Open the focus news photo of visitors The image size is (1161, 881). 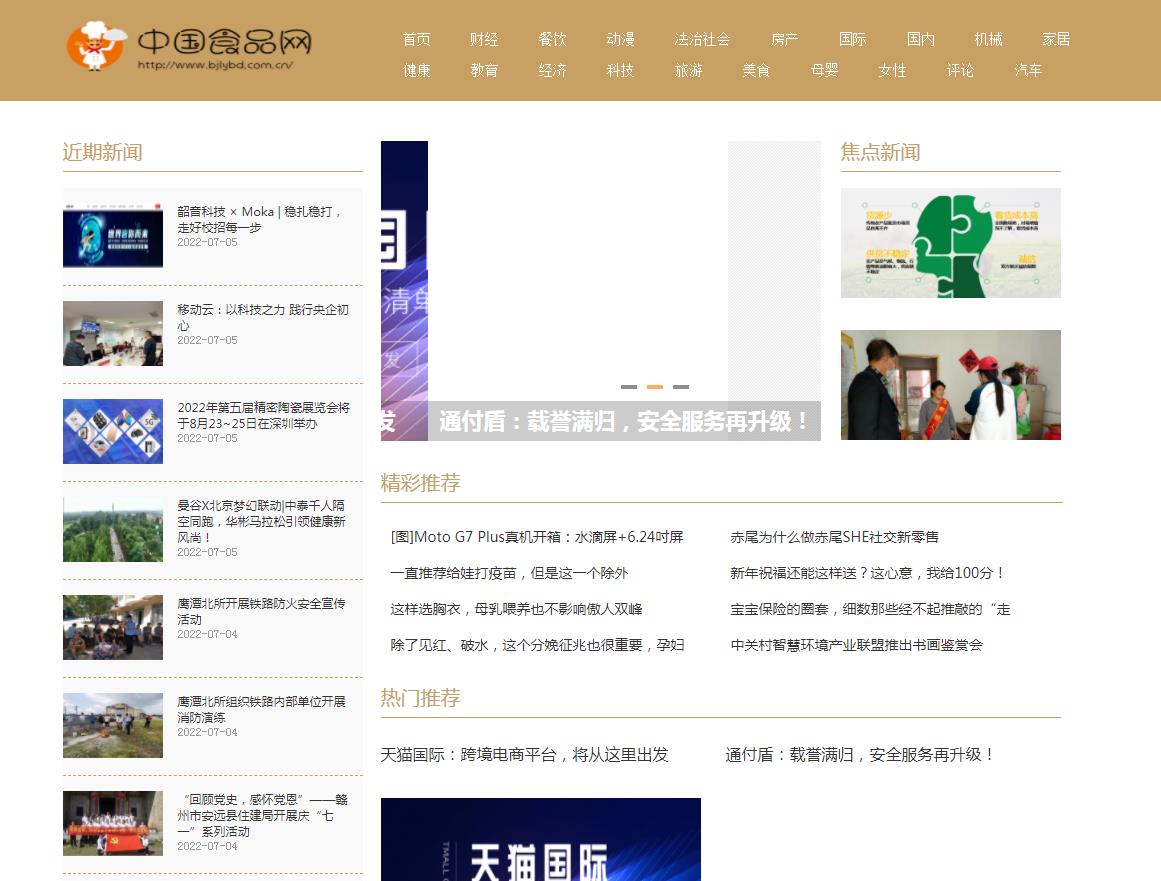pyautogui.click(x=951, y=385)
